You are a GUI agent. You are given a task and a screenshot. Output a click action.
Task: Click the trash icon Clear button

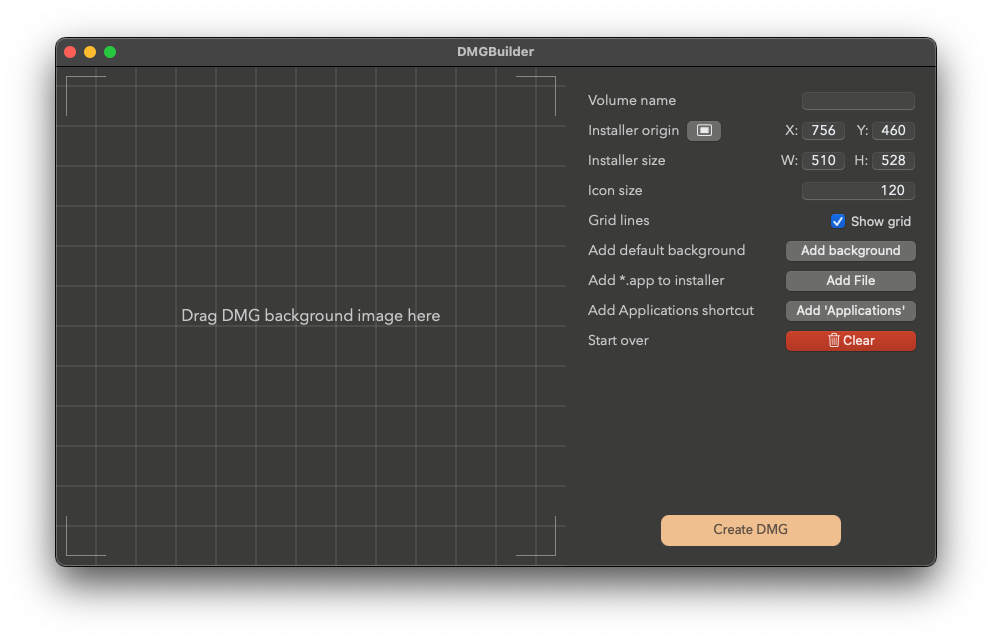coord(850,341)
